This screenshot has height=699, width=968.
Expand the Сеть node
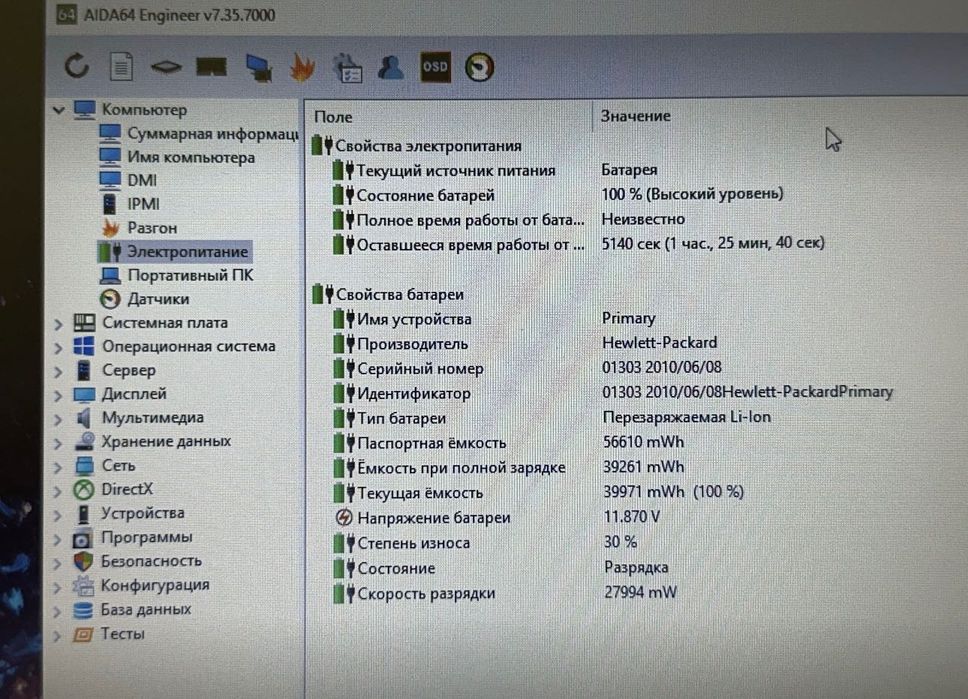click(x=58, y=466)
